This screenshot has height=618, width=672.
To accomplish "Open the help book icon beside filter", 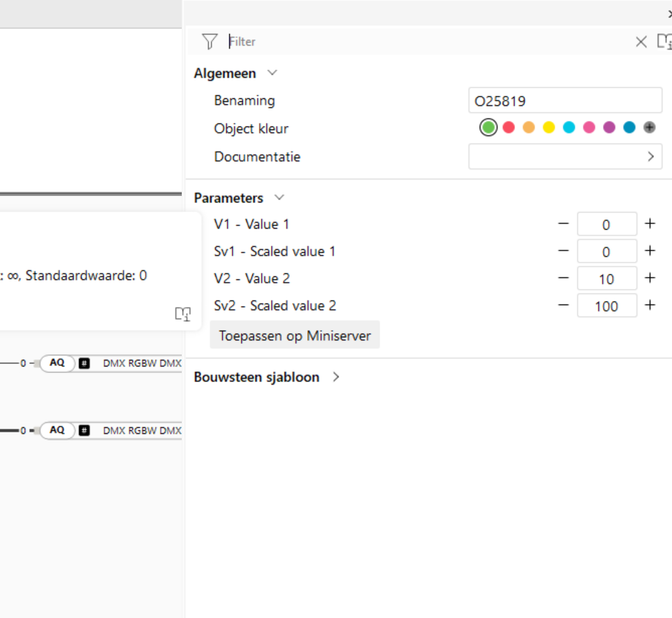I will pos(664,42).
